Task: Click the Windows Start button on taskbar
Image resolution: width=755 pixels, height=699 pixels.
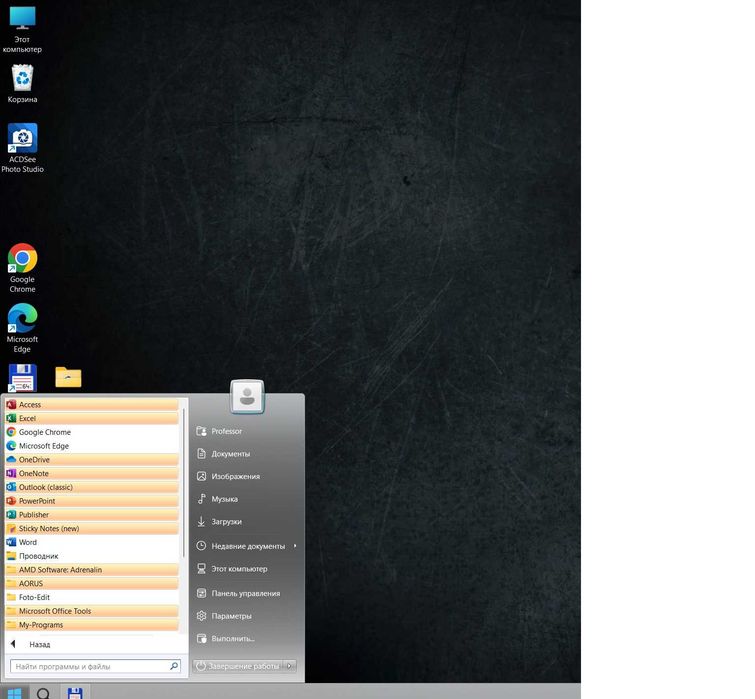Action: (14, 692)
